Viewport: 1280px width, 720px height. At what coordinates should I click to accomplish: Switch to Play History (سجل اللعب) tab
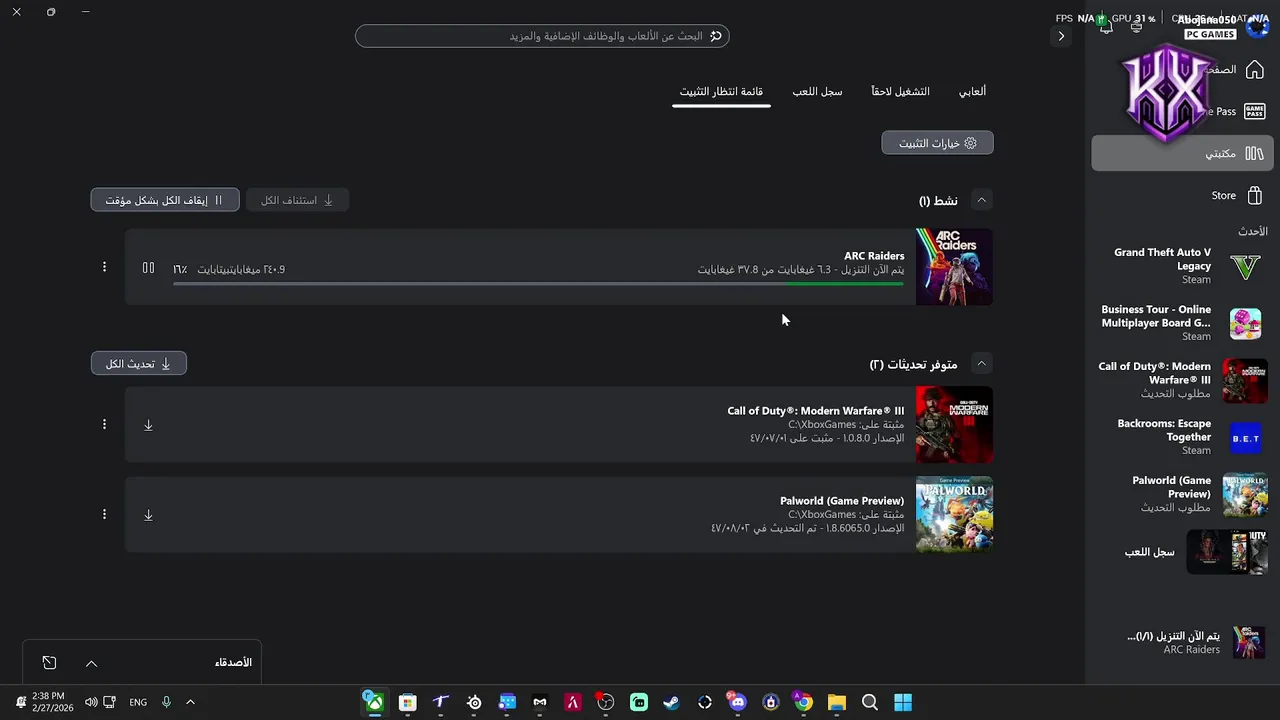tap(817, 91)
